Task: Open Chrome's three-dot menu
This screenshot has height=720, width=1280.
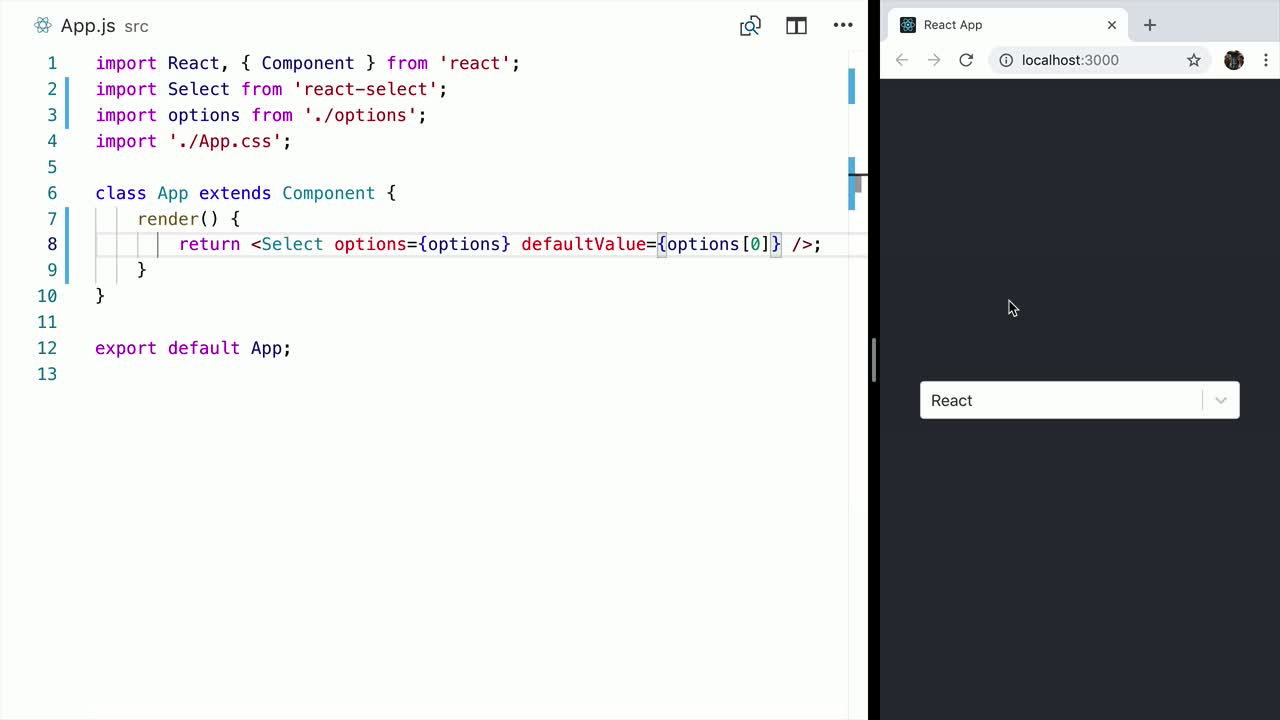Action: point(1267,60)
